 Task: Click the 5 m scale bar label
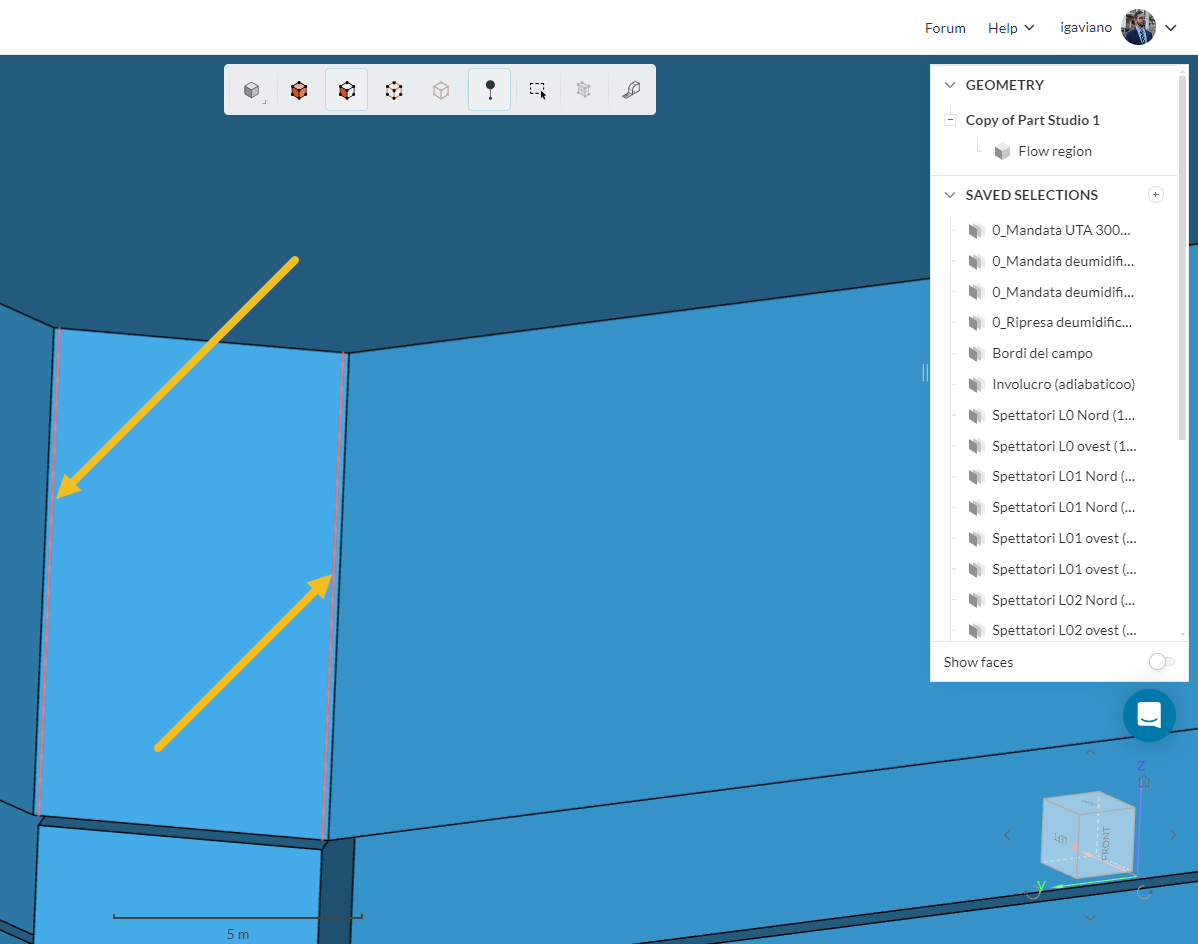pos(238,934)
